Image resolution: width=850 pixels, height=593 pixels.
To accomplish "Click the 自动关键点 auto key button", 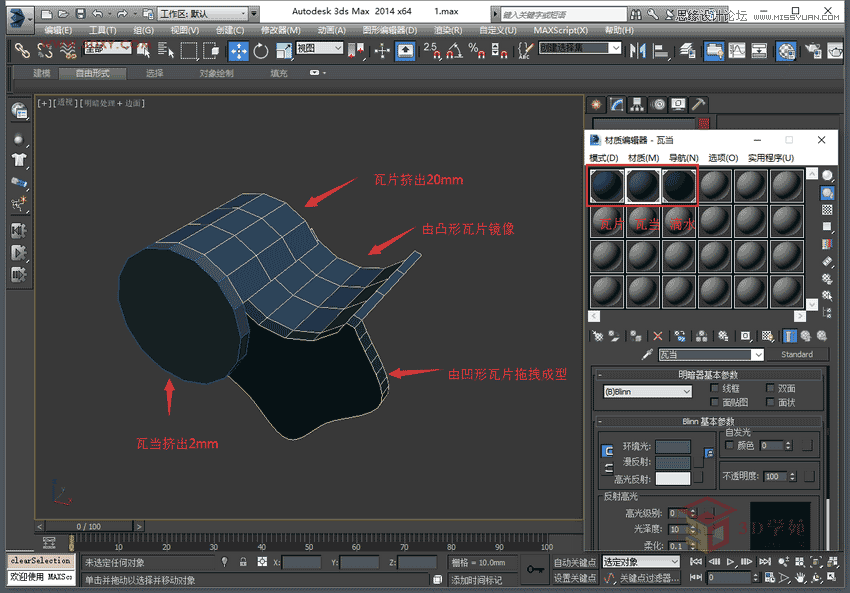I will click(575, 563).
